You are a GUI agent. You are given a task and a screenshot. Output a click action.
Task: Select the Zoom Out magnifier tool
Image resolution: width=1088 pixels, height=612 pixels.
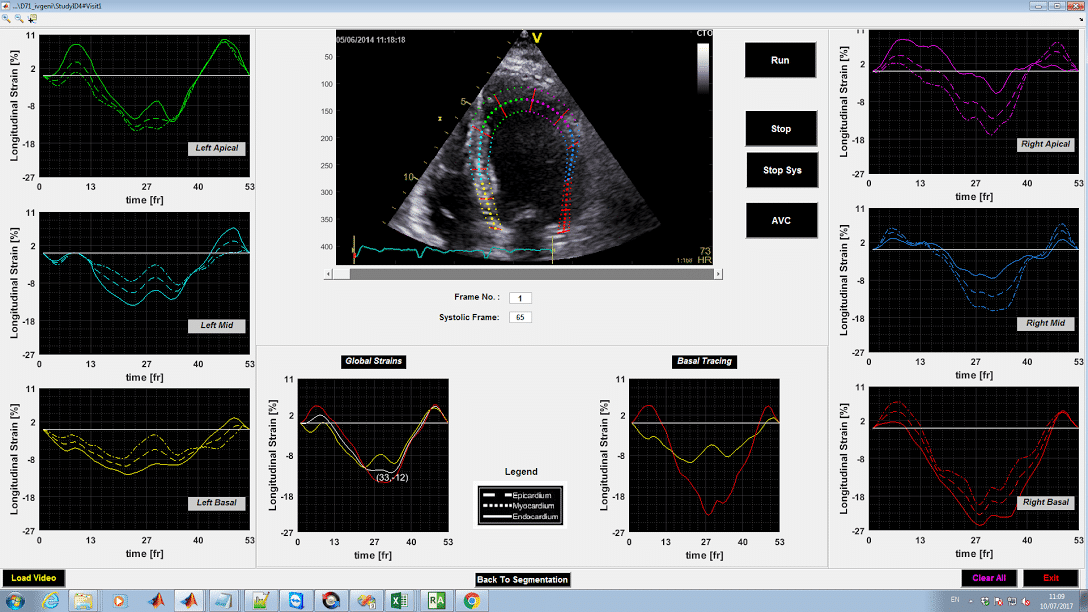point(19,18)
